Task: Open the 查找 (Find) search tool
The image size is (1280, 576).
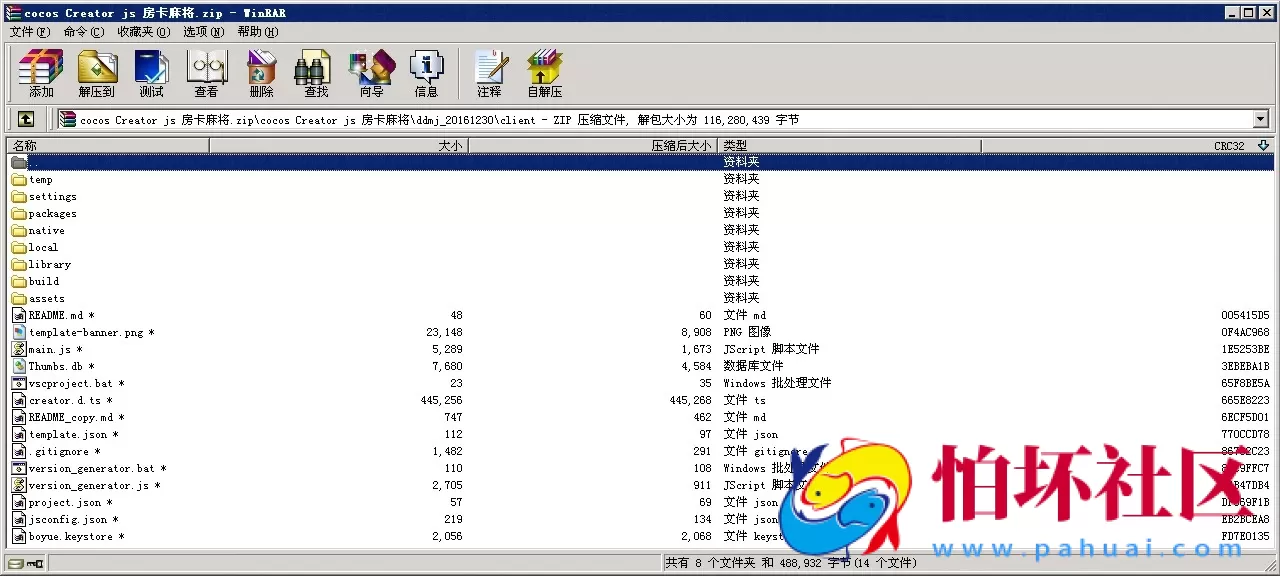Action: click(314, 73)
